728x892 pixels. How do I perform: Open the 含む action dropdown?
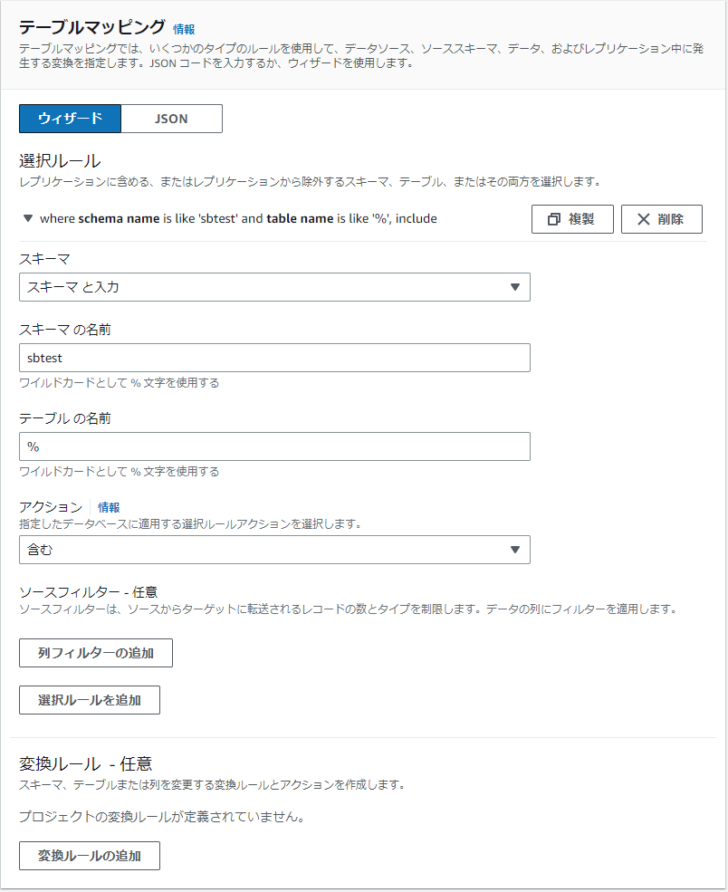click(276, 549)
